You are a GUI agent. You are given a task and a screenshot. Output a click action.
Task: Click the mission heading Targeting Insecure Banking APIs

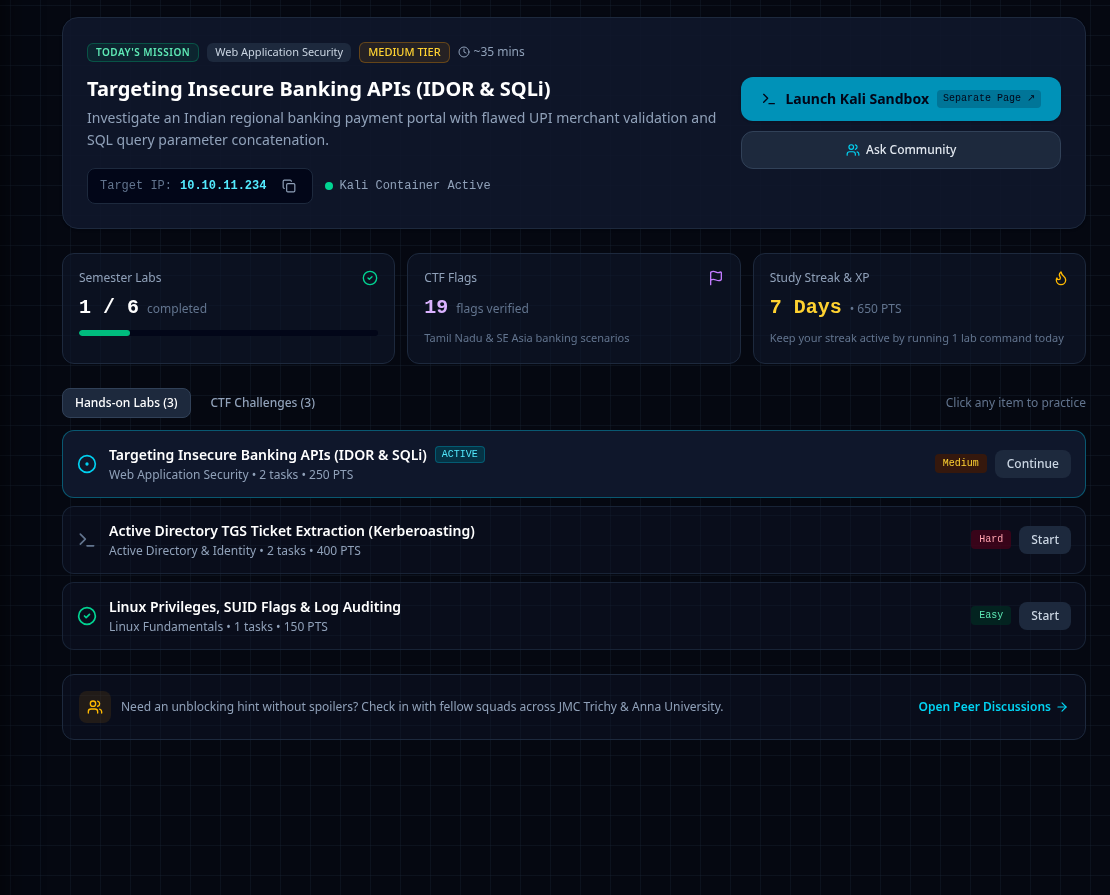319,89
